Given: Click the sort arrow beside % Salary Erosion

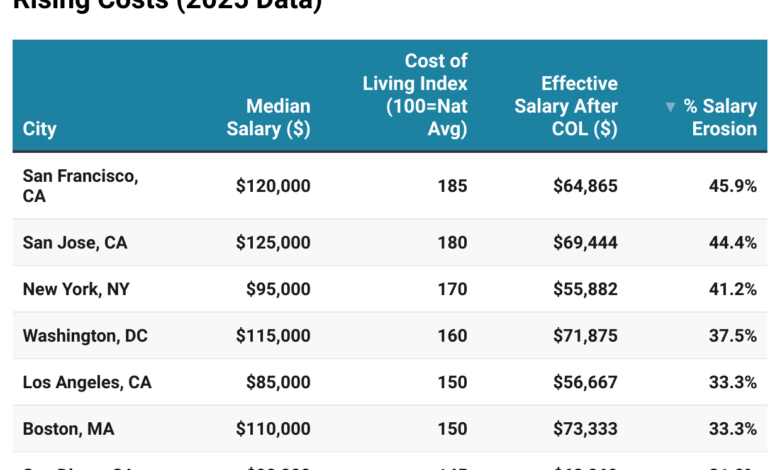Looking at the screenshot, I should tap(671, 107).
